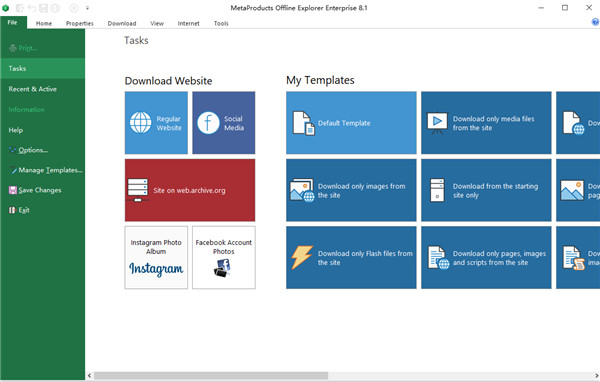Image resolution: width=600 pixels, height=382 pixels.
Task: Open Help in the File sidebar
Action: 42,130
